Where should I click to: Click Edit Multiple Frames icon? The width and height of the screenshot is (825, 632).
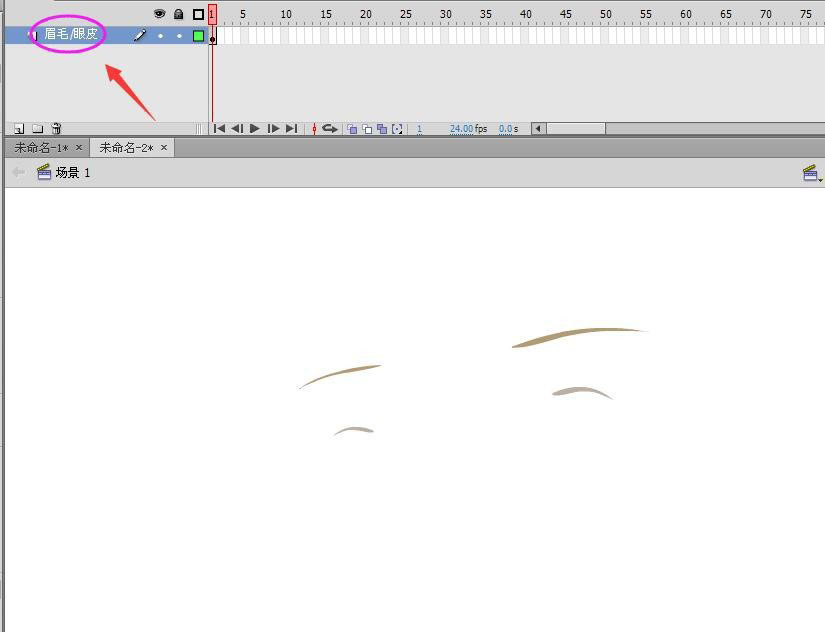[382, 129]
